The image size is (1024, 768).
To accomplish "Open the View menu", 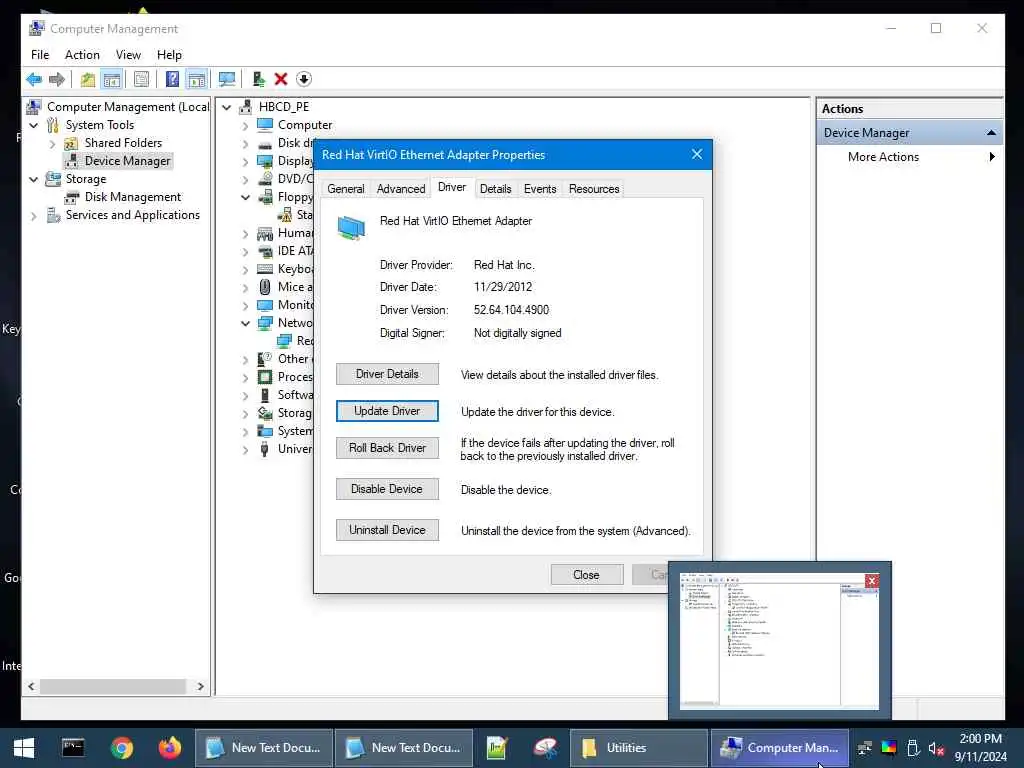I will point(128,55).
